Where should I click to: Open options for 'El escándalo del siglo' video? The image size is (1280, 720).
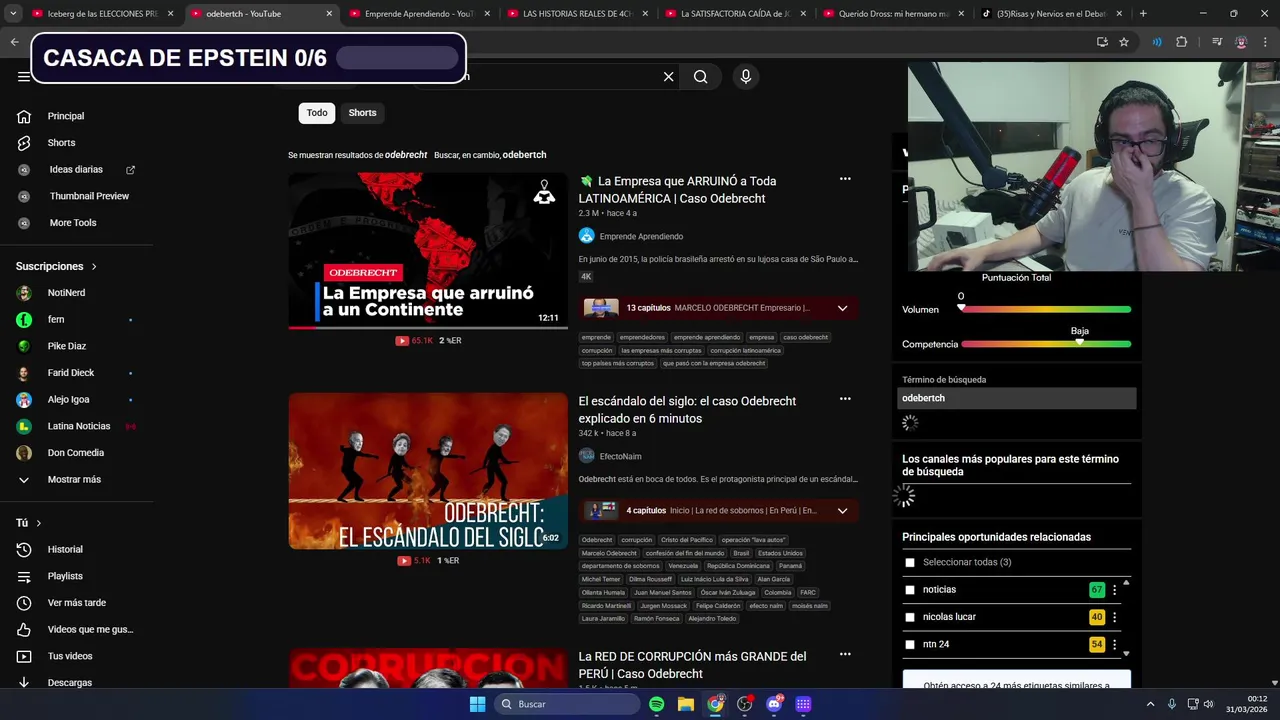tap(845, 399)
